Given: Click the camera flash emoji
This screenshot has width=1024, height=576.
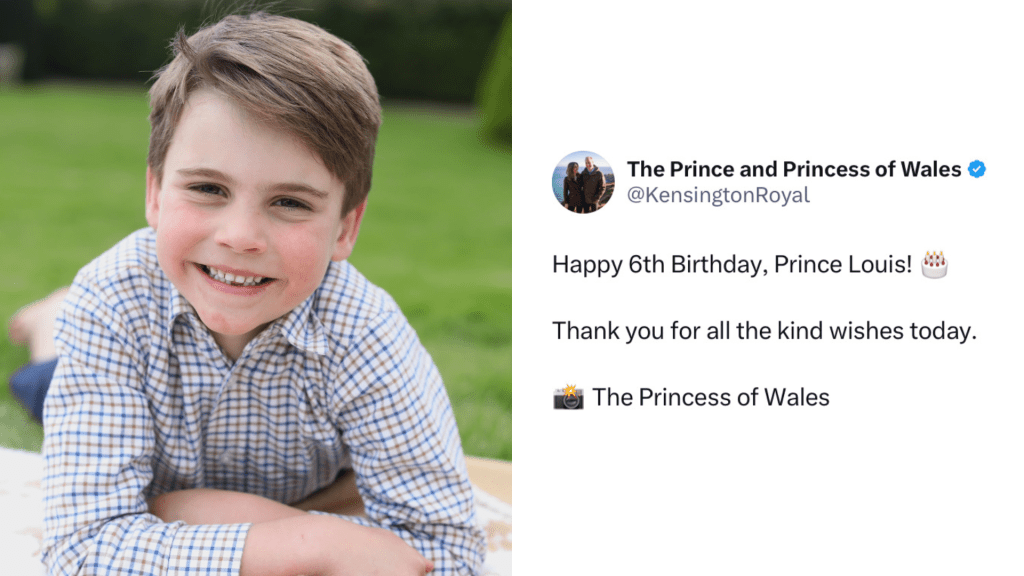Looking at the screenshot, I should point(568,397).
